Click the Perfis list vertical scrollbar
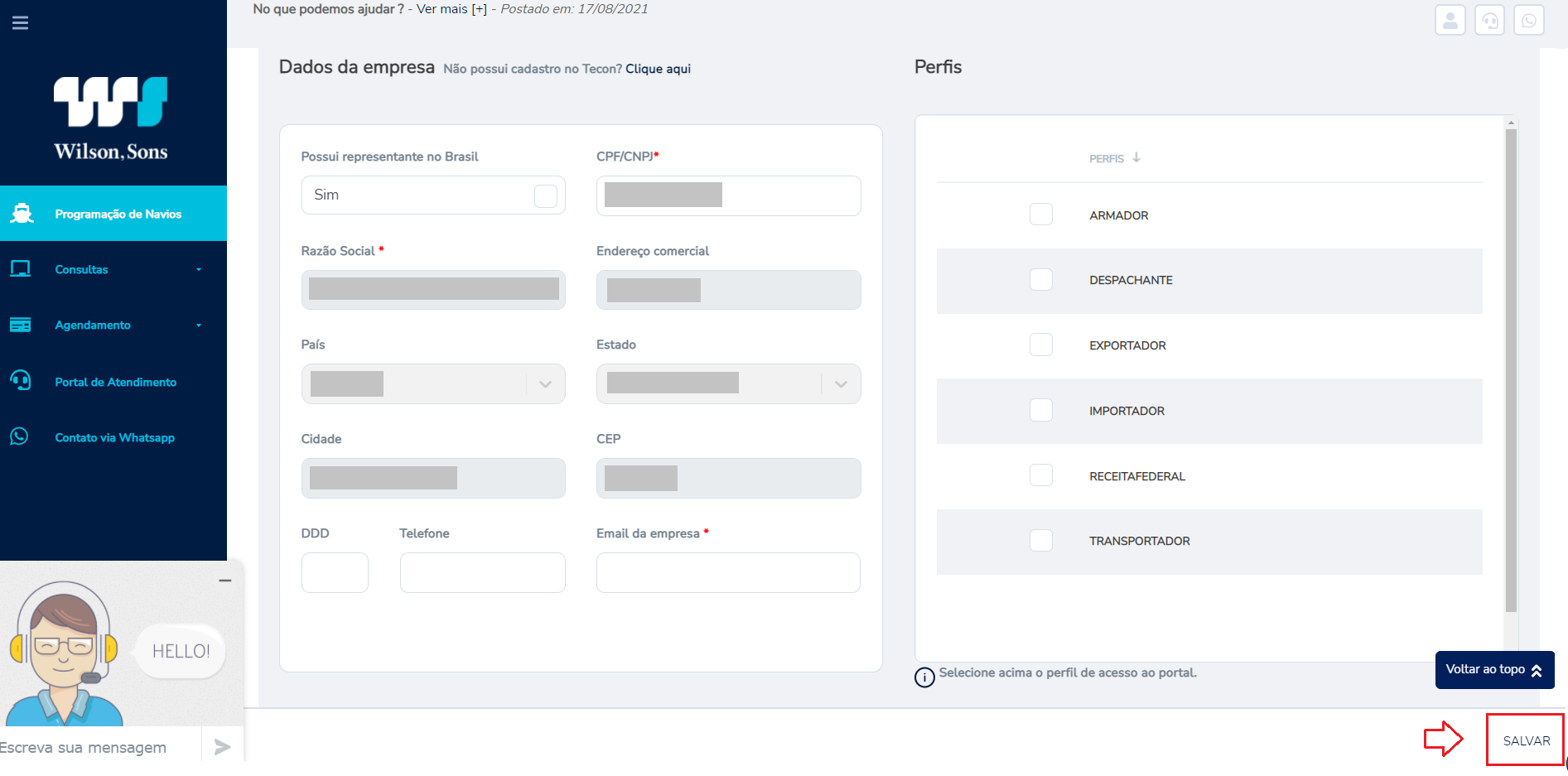 [1511, 371]
